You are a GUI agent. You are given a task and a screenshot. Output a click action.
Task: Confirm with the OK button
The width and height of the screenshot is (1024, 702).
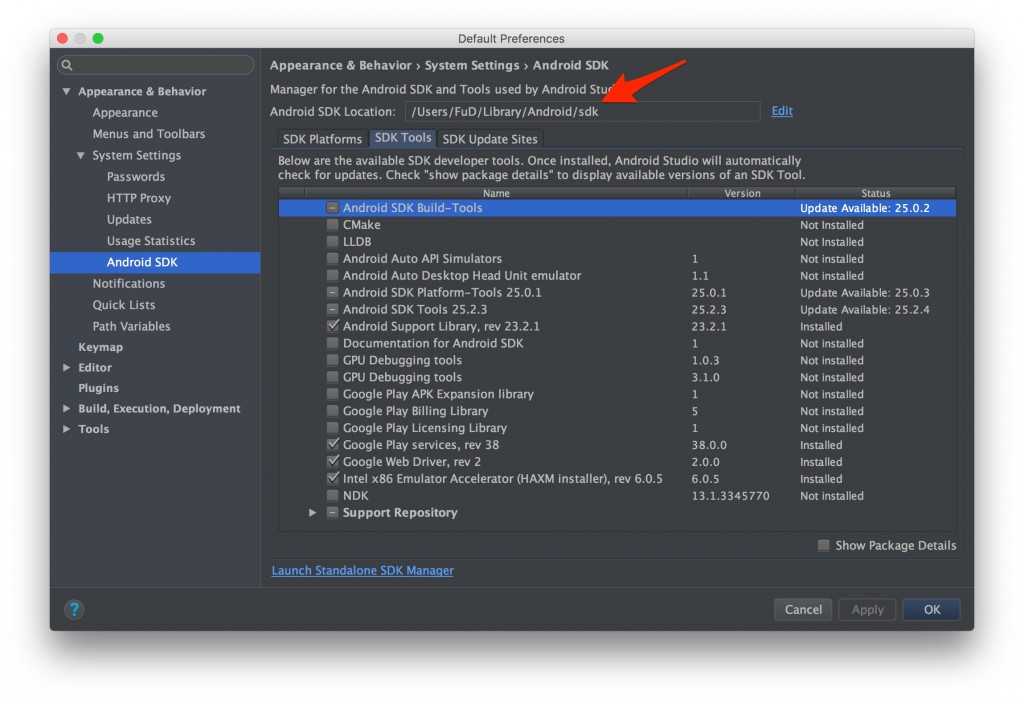932,609
